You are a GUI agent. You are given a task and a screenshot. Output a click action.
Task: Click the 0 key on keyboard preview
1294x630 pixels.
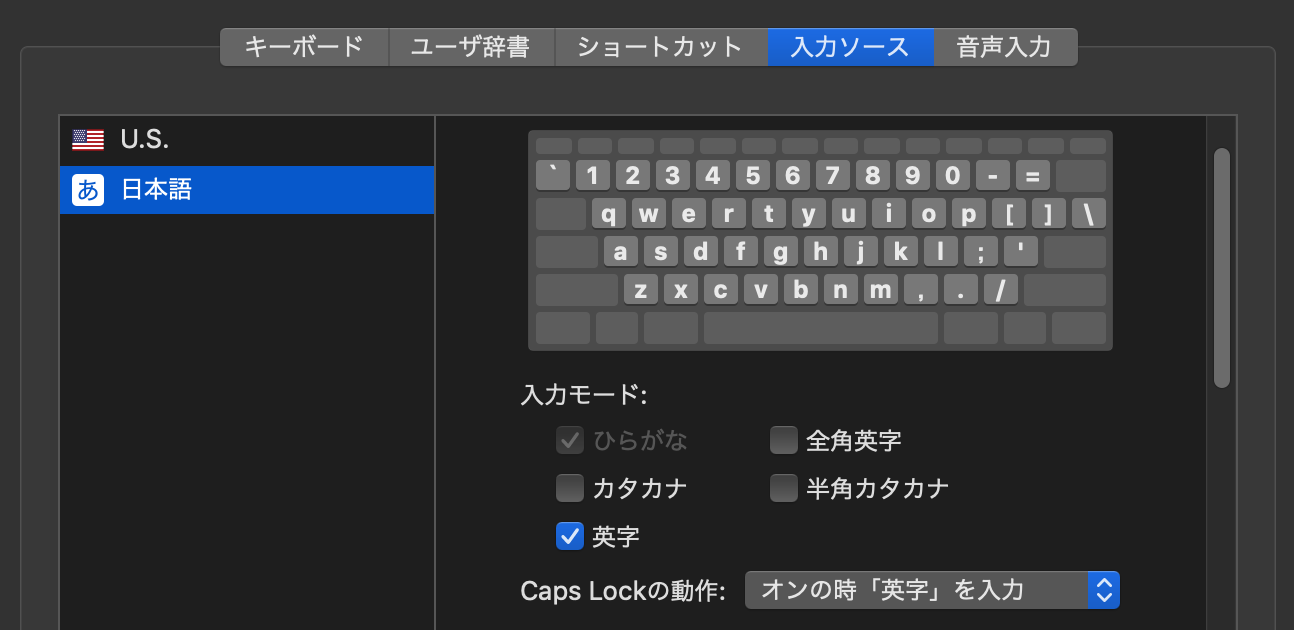[953, 176]
